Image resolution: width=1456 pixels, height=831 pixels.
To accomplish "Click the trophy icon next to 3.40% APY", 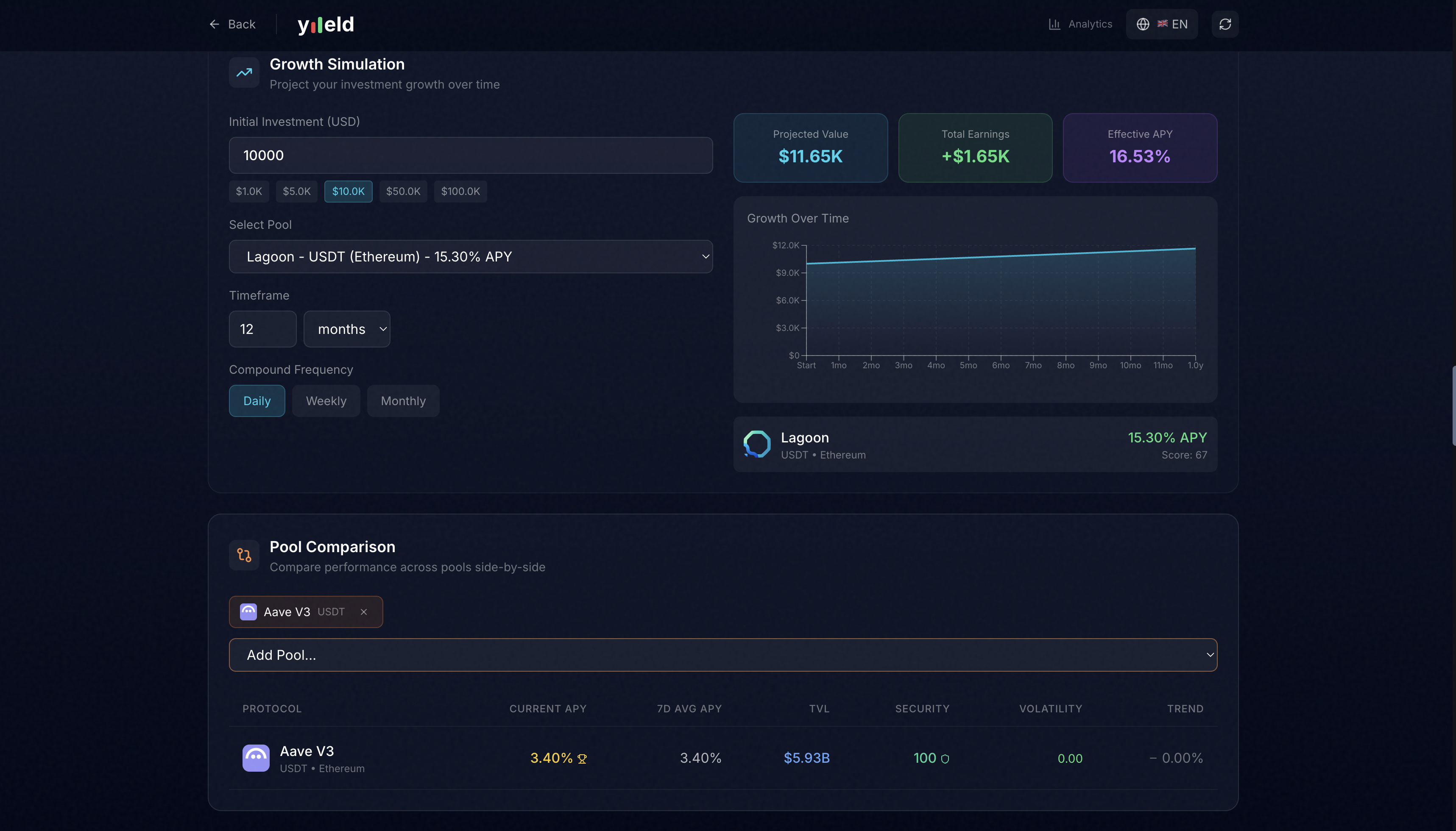I will coord(581,759).
